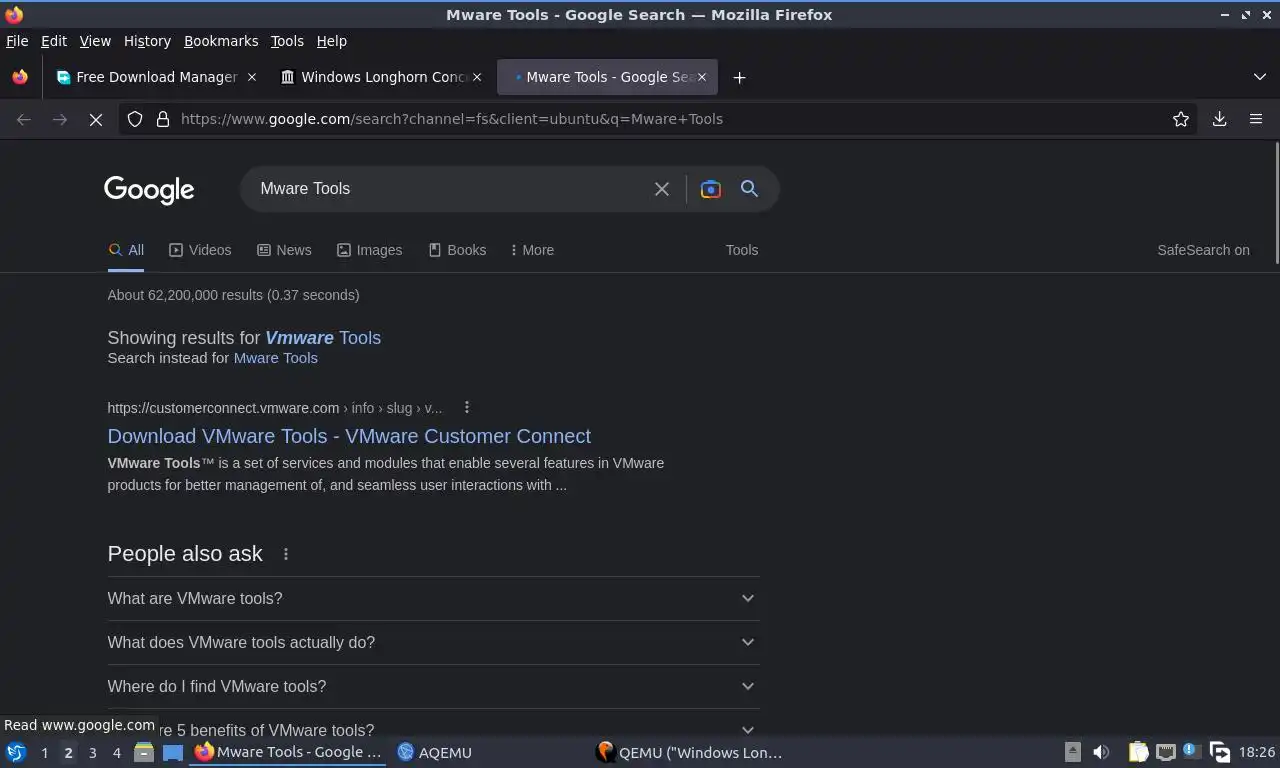Viewport: 1280px width, 768px height.
Task: Click inside the Google search input field
Action: pyautogui.click(x=450, y=189)
